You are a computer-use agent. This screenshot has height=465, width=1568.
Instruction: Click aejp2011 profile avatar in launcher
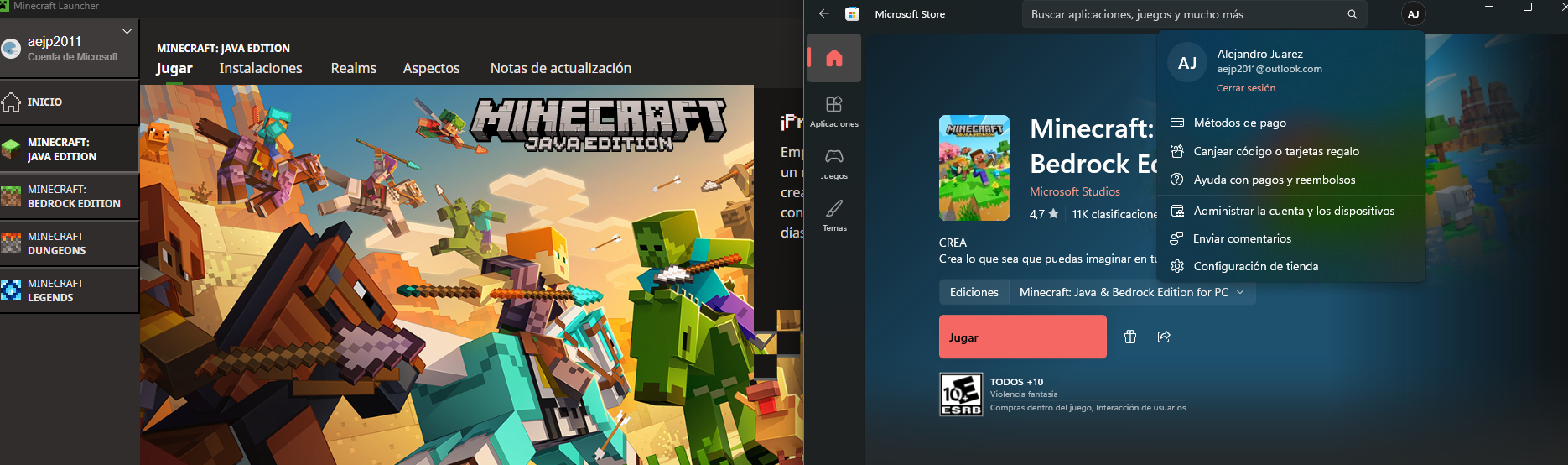(x=11, y=49)
